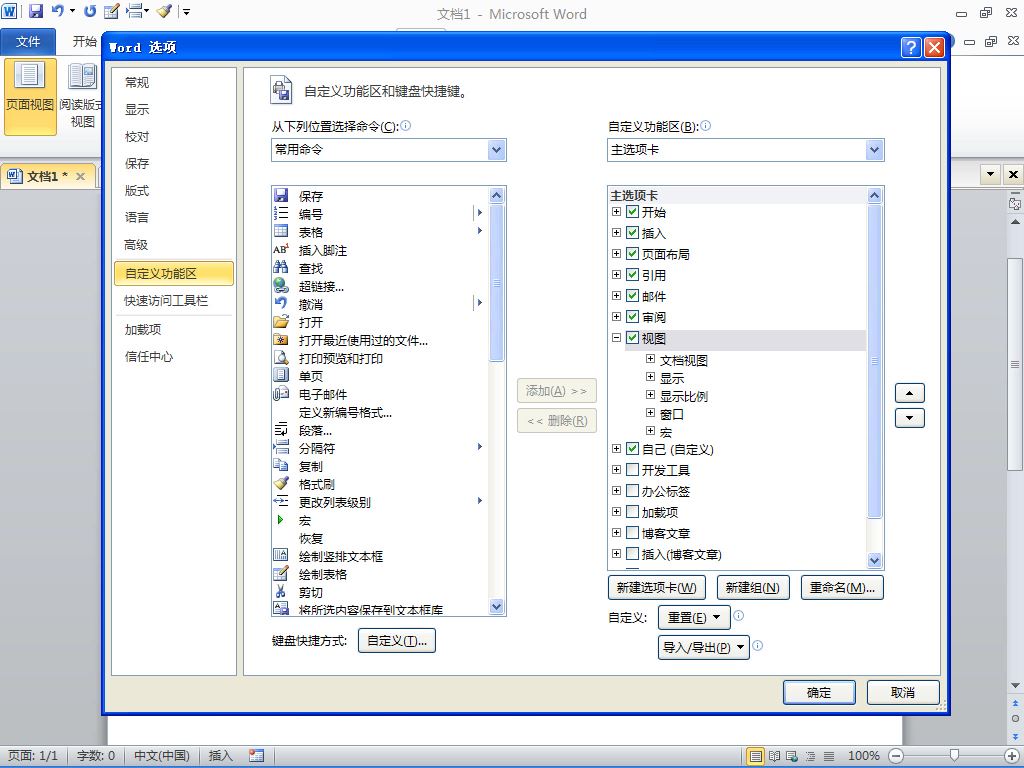Open the 导入/导出 dropdown button
Image resolution: width=1024 pixels, height=768 pixels.
703,647
